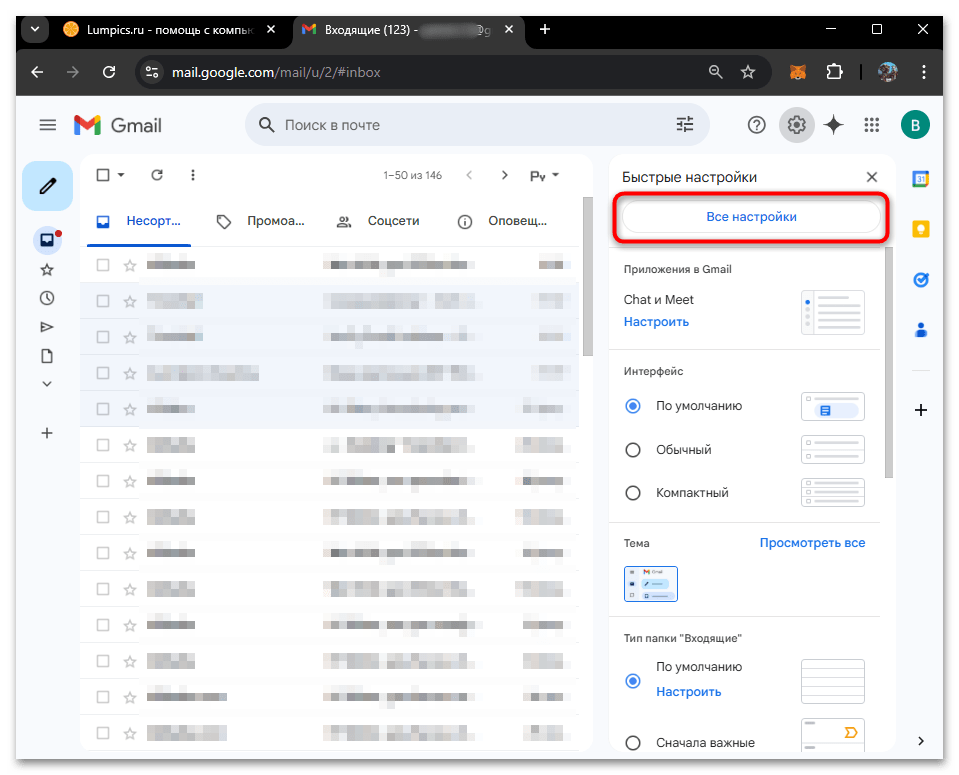Open the More options menu above the mail list
The image size is (959, 775).
click(x=193, y=176)
